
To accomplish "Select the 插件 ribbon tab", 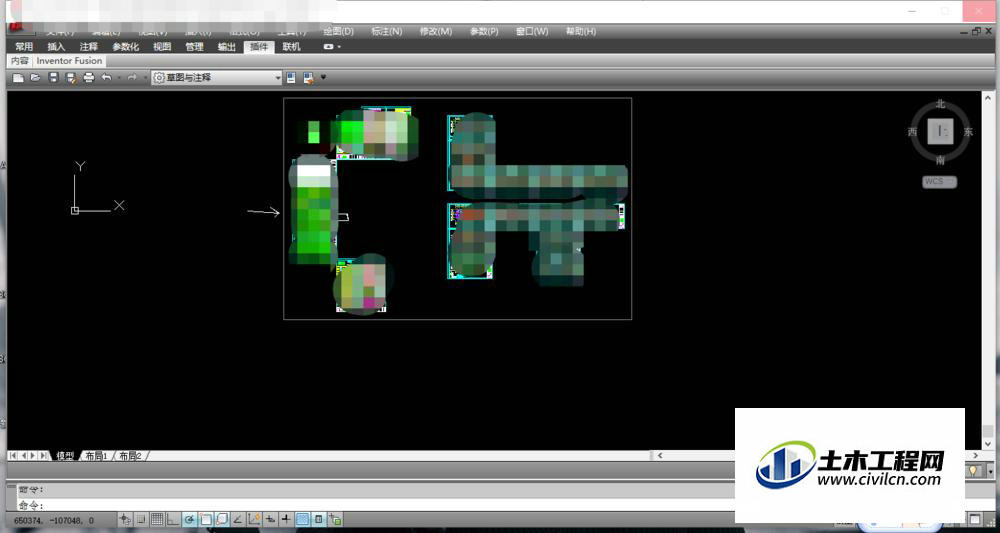I will tap(259, 47).
